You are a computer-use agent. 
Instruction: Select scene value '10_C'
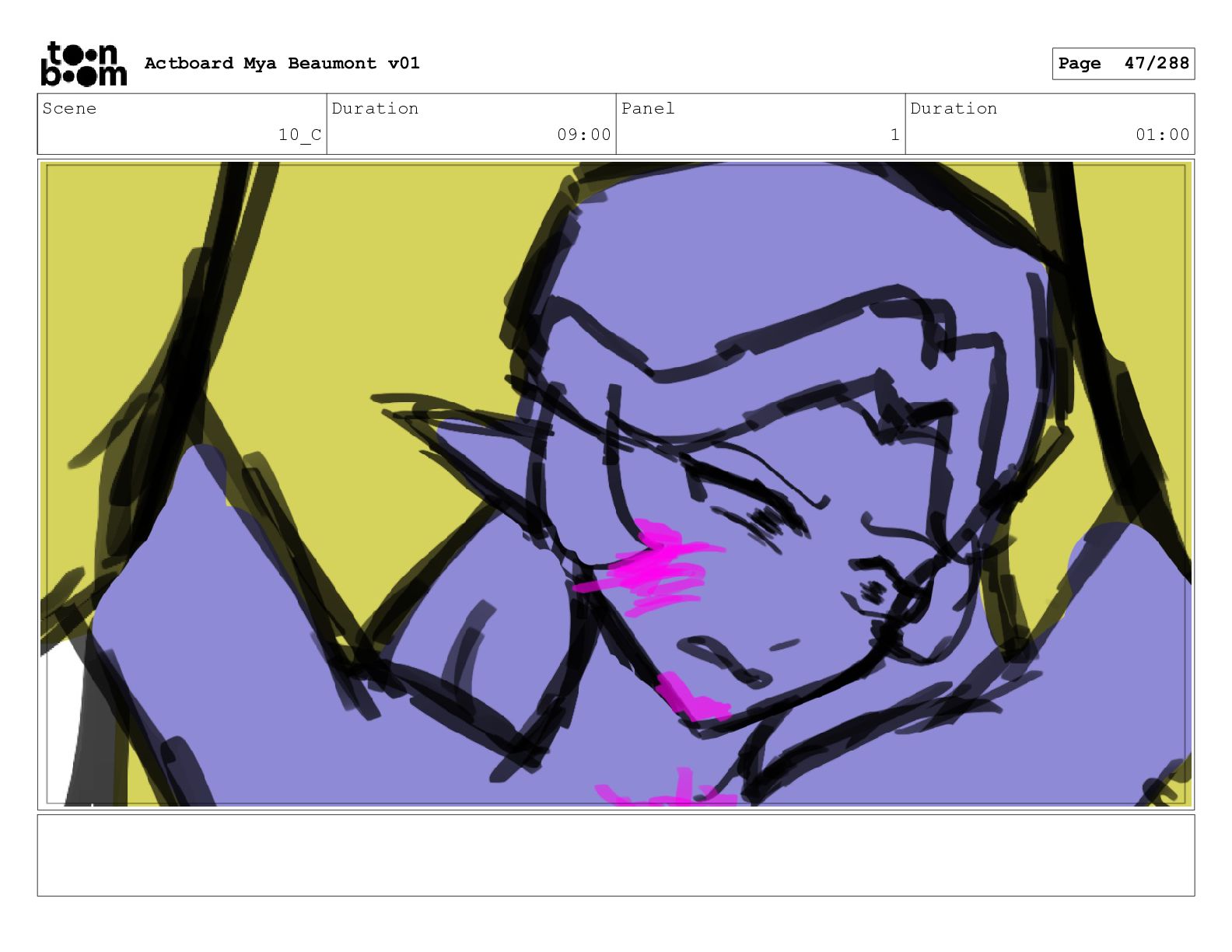pyautogui.click(x=299, y=135)
